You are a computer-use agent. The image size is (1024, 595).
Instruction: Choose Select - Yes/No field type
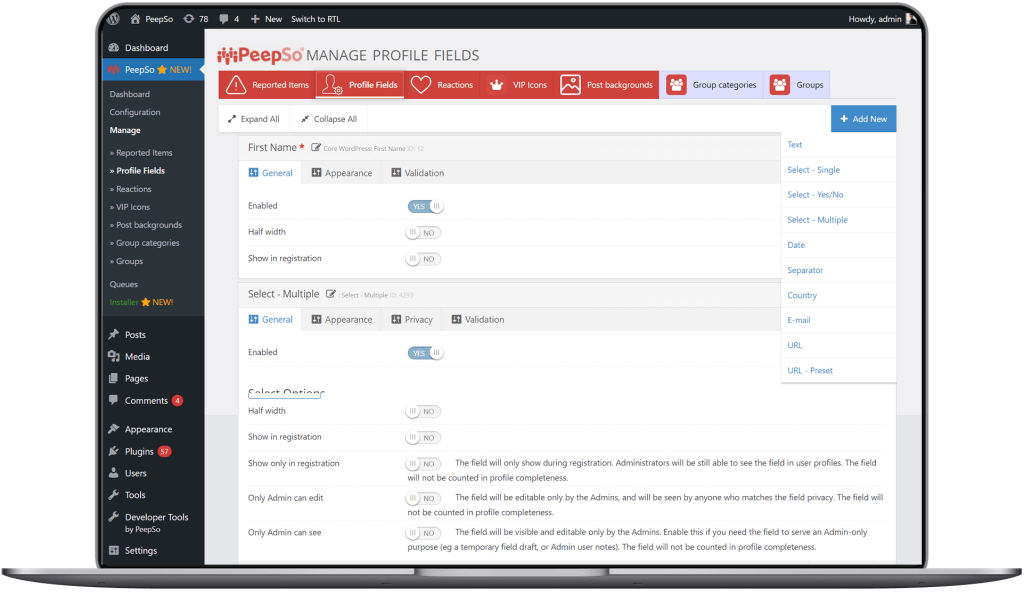[x=839, y=195]
